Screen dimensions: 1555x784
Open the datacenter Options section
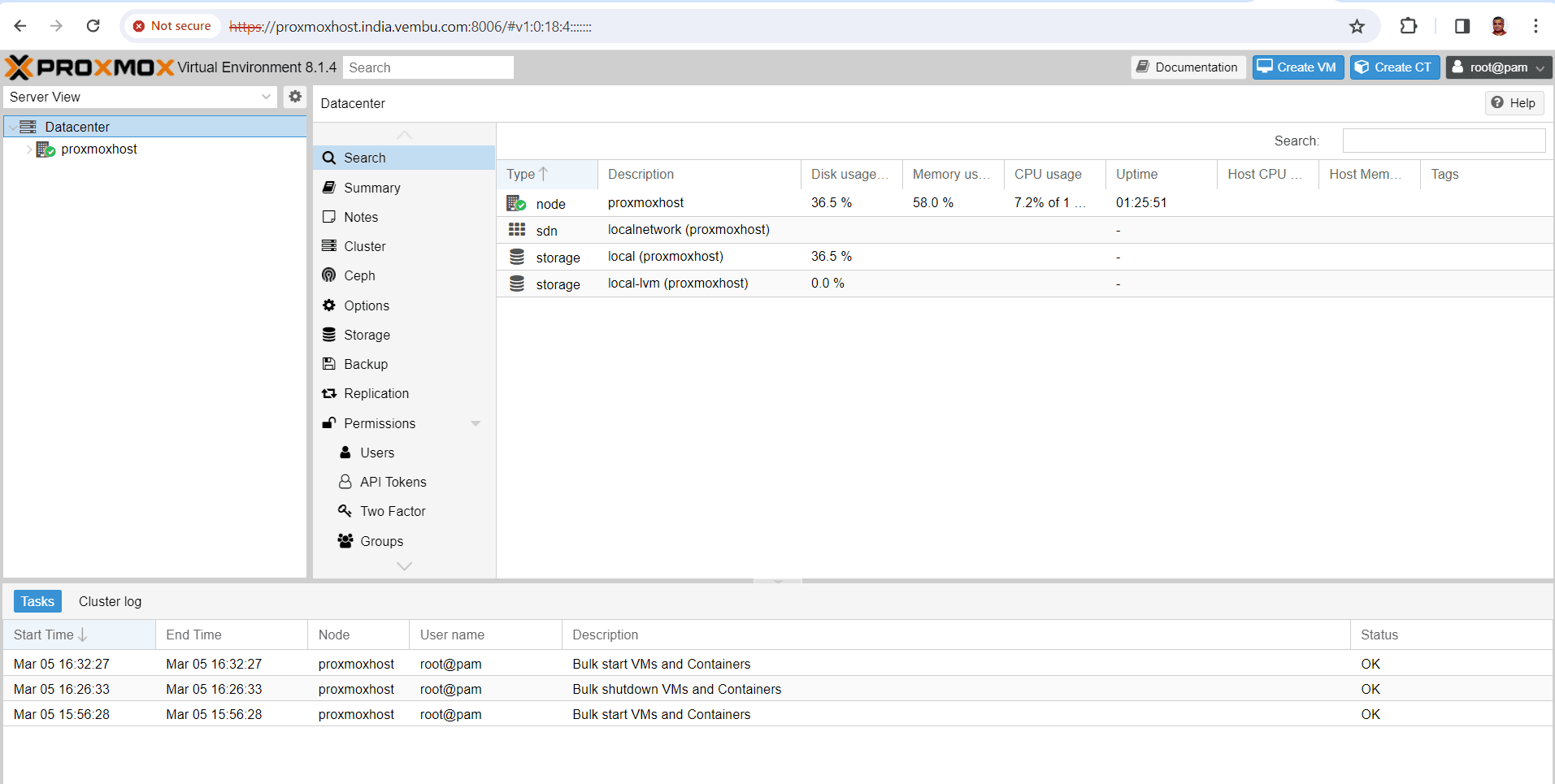pos(404,305)
